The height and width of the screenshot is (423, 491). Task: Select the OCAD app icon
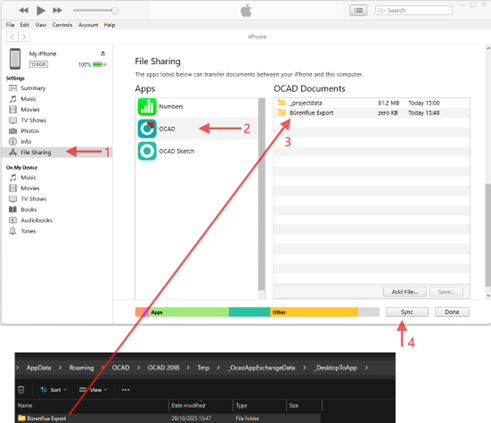tap(147, 129)
